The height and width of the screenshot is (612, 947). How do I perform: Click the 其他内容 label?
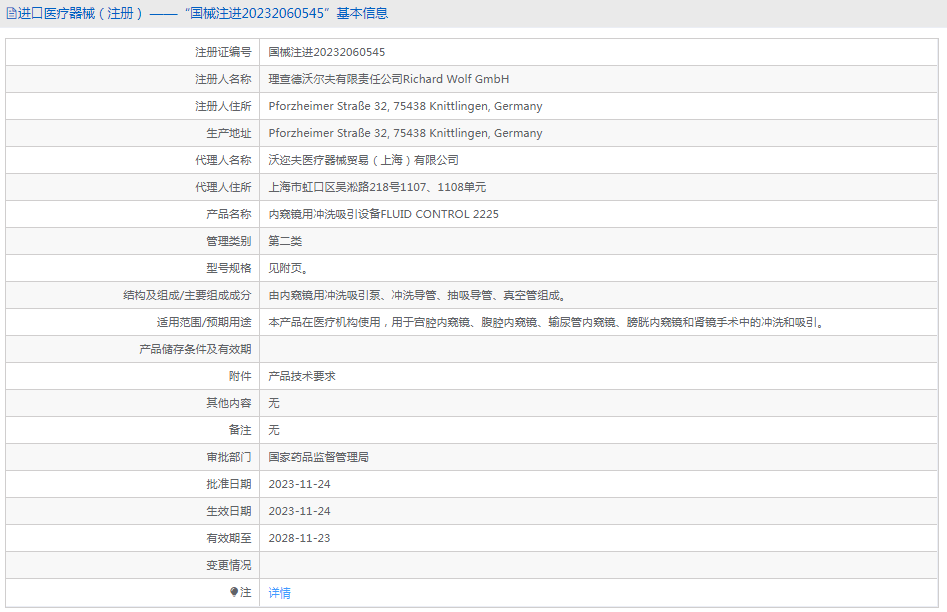[228, 403]
